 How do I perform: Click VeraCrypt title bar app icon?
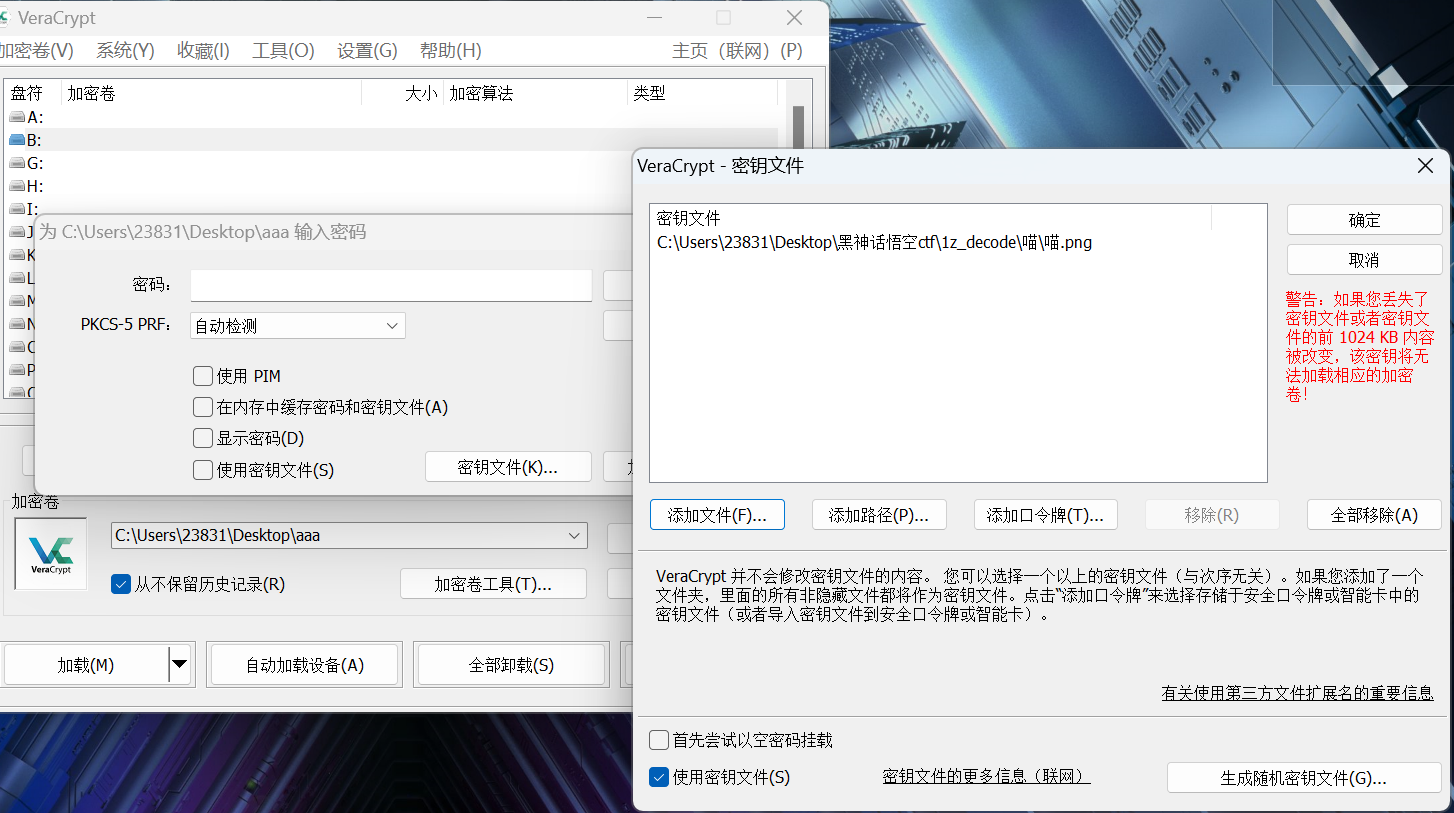(x=4, y=18)
